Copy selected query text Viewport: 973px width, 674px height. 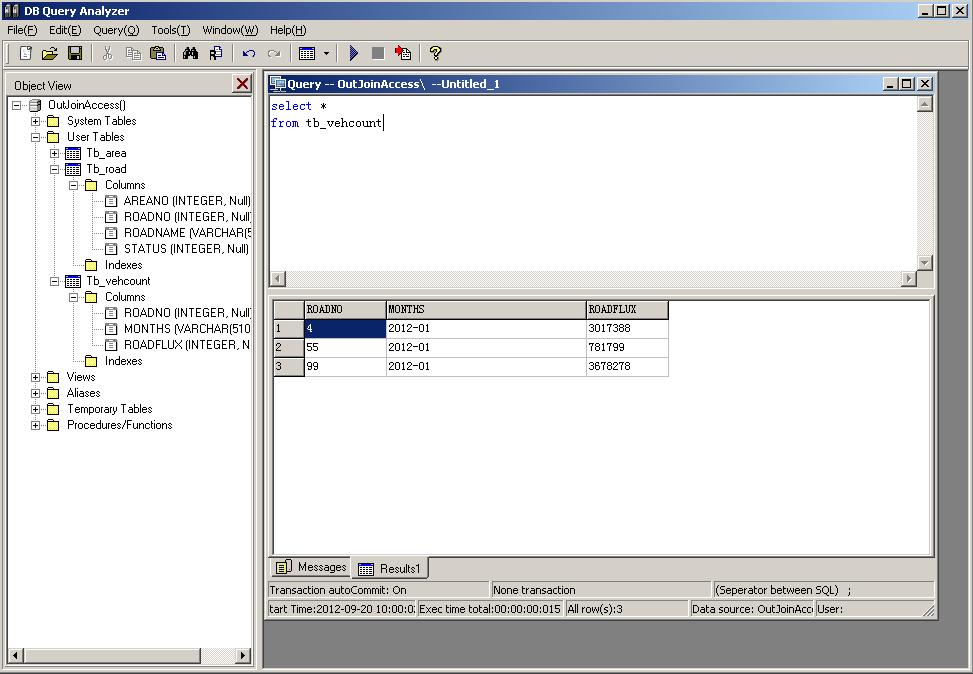point(135,53)
